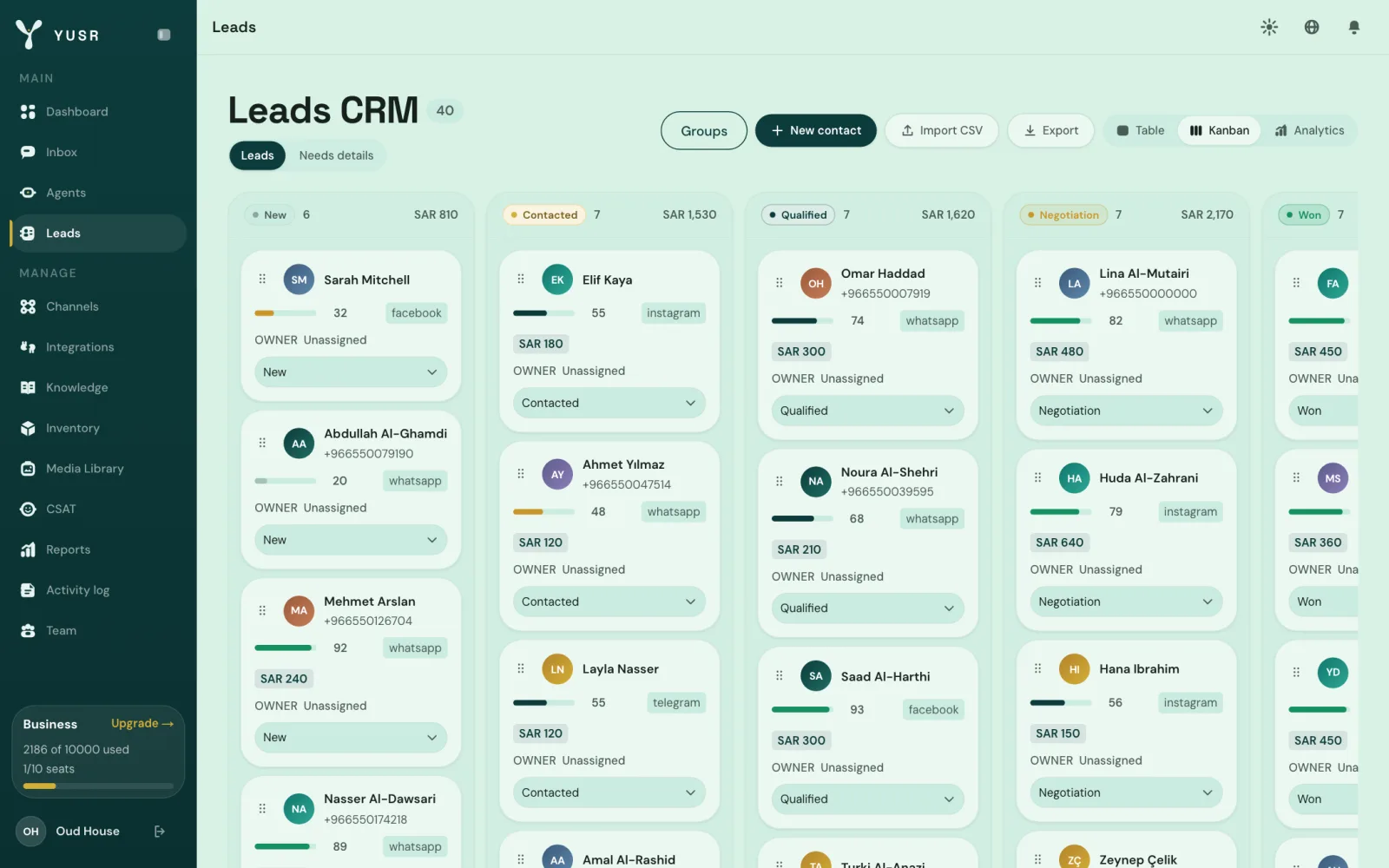Image resolution: width=1389 pixels, height=868 pixels.
Task: Open Lina Al-Mutairi Negotiation dropdown
Action: tap(1126, 411)
